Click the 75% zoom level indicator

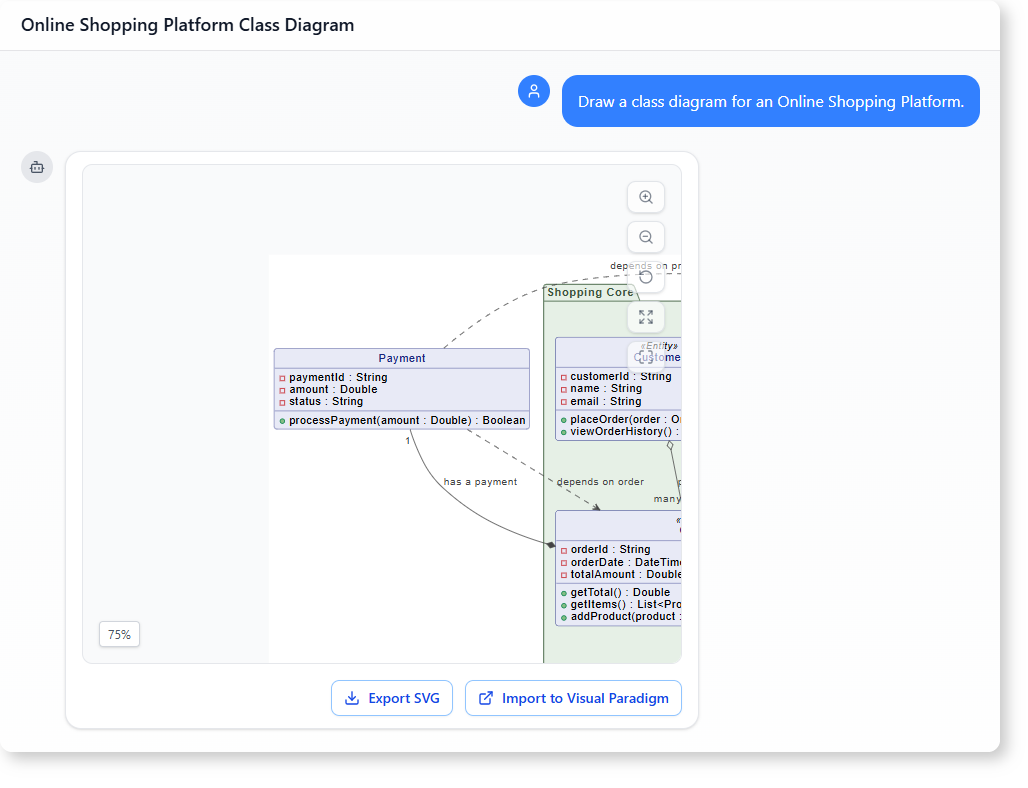(x=119, y=634)
